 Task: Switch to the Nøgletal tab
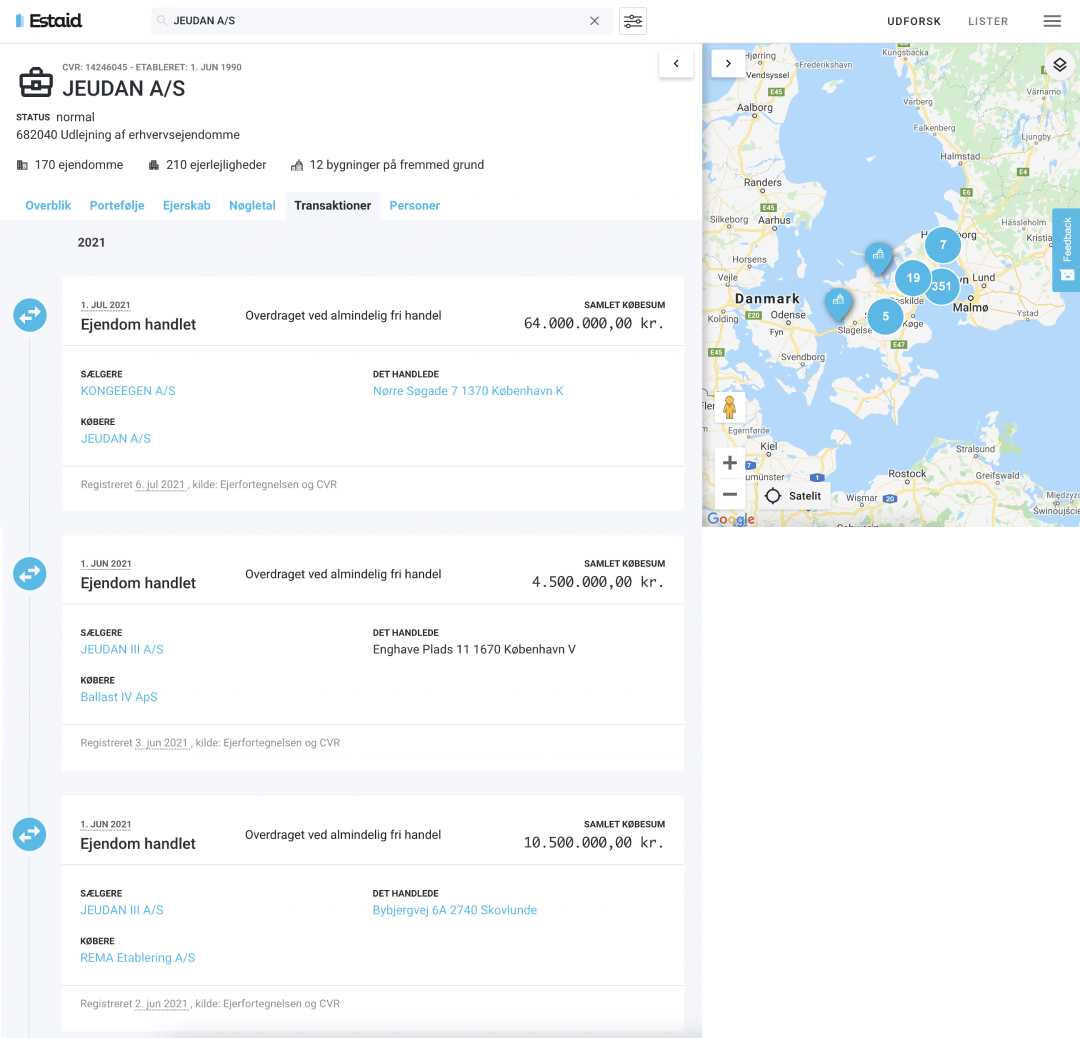[x=252, y=205]
